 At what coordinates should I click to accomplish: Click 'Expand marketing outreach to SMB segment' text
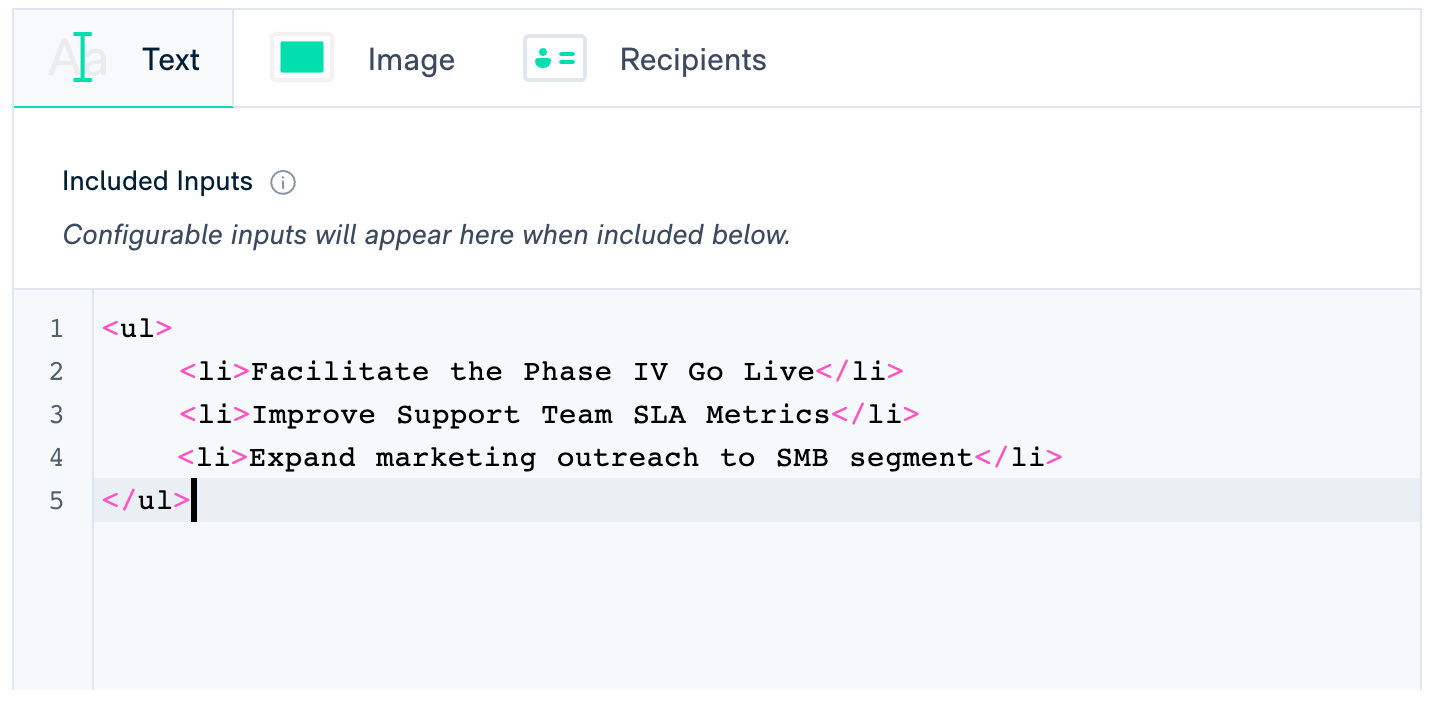[610, 458]
